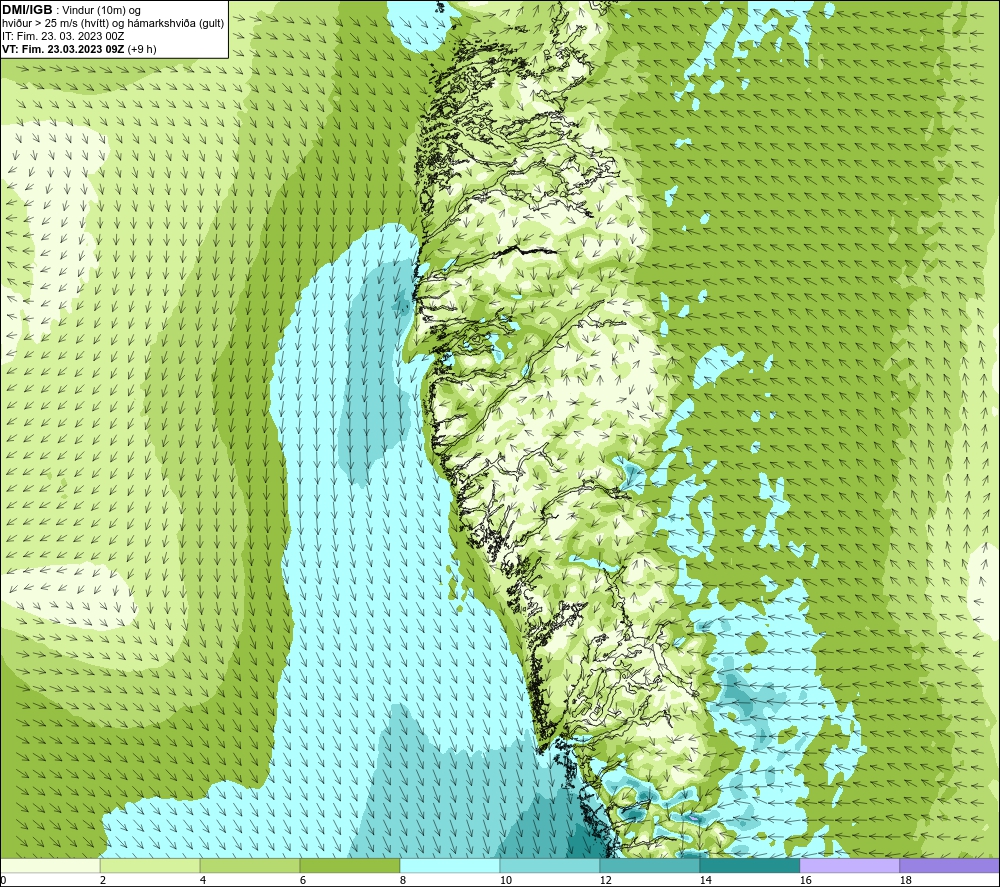
Task: Click the legend value label '18'
Action: coord(906,881)
